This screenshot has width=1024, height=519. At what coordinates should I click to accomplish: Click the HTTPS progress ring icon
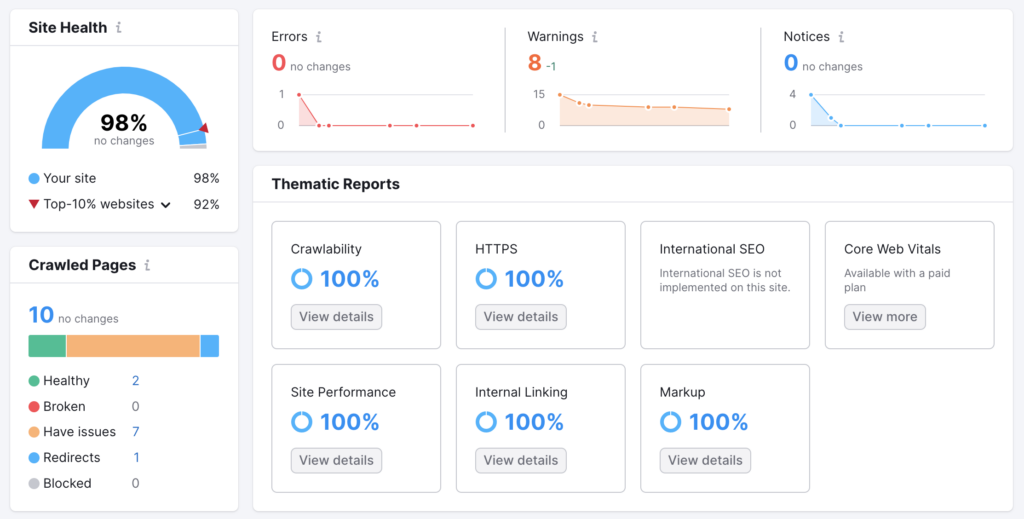click(486, 279)
